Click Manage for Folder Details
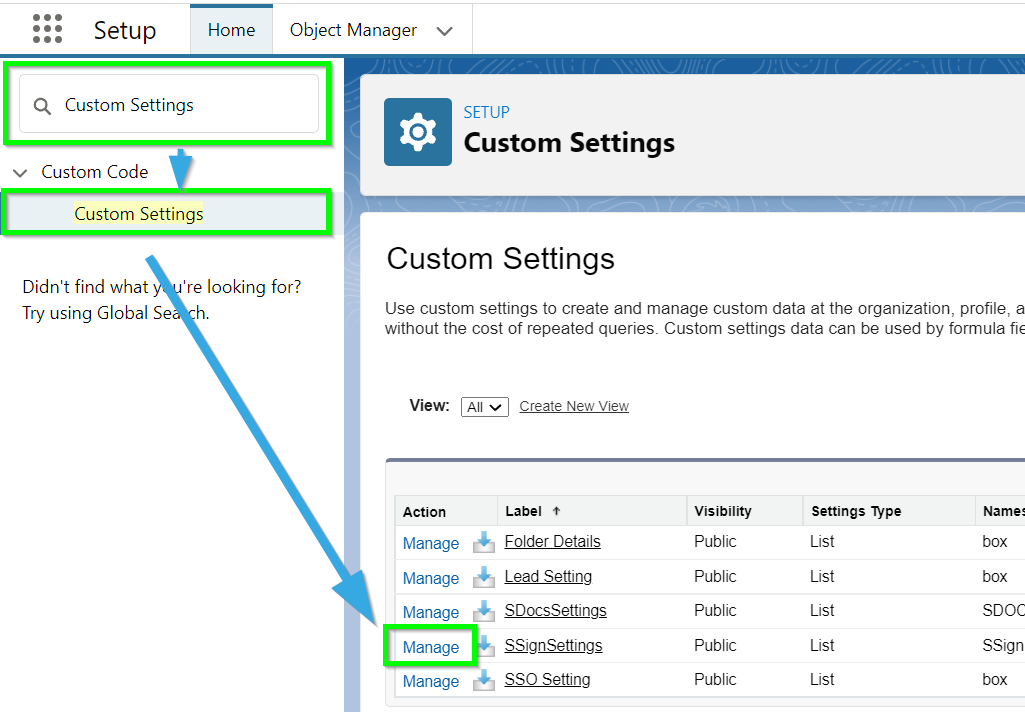The image size is (1025, 712). coord(431,543)
